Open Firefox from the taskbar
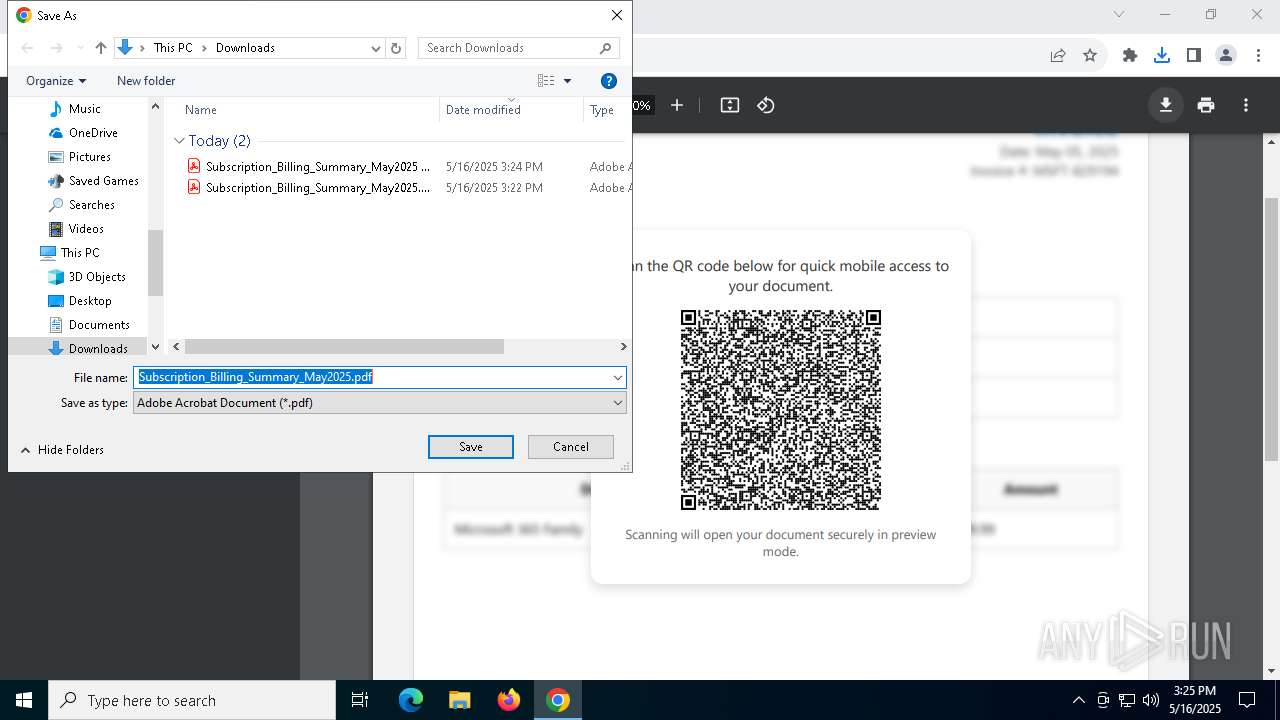Screen dimensions: 1280x720 509,700
